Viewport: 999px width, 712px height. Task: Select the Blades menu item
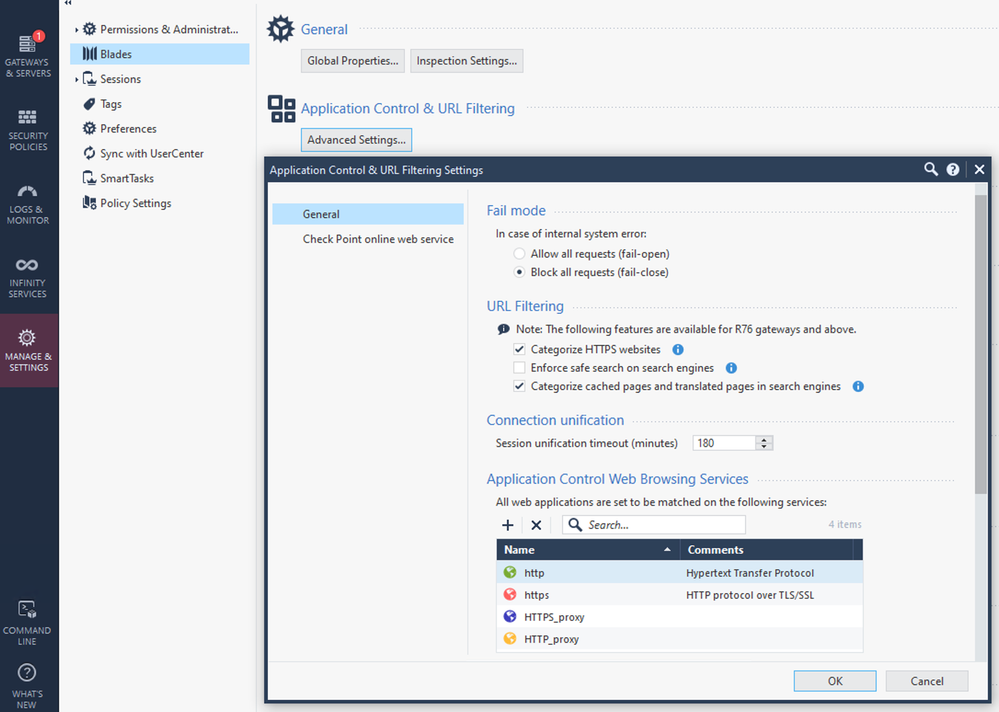pos(160,54)
